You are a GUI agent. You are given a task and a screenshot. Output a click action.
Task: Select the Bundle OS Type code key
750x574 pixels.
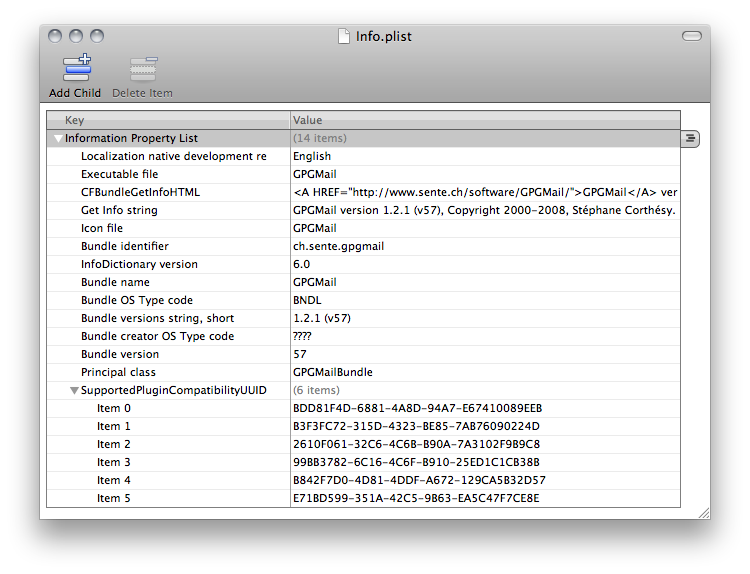(x=137, y=300)
